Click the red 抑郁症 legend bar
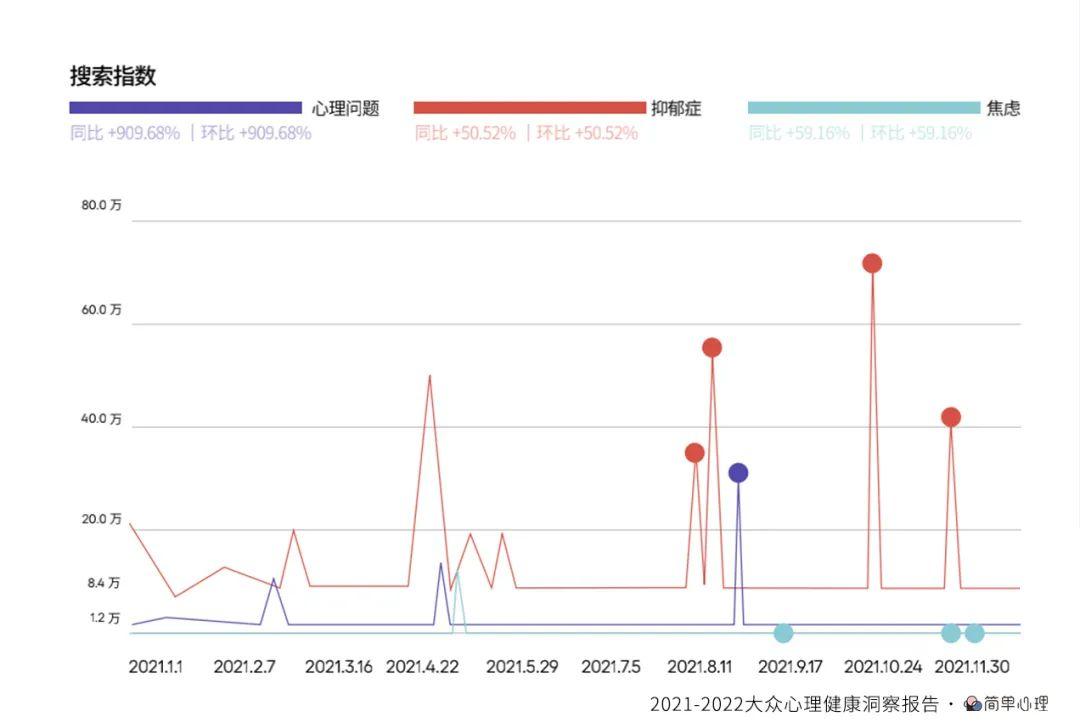Viewport: 1080px width, 728px height. pyautogui.click(x=530, y=107)
